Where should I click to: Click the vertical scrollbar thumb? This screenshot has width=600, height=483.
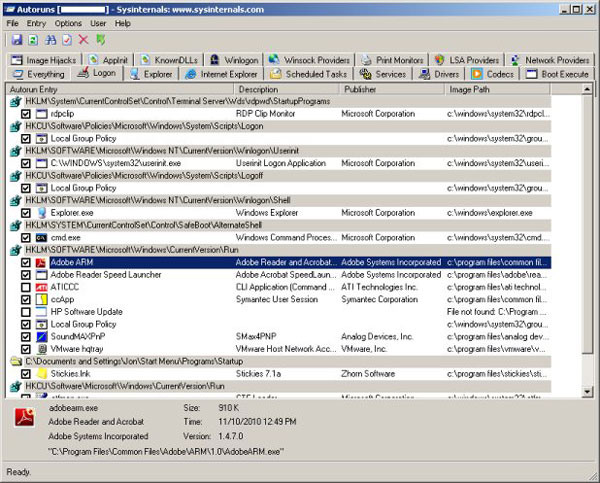click(587, 224)
